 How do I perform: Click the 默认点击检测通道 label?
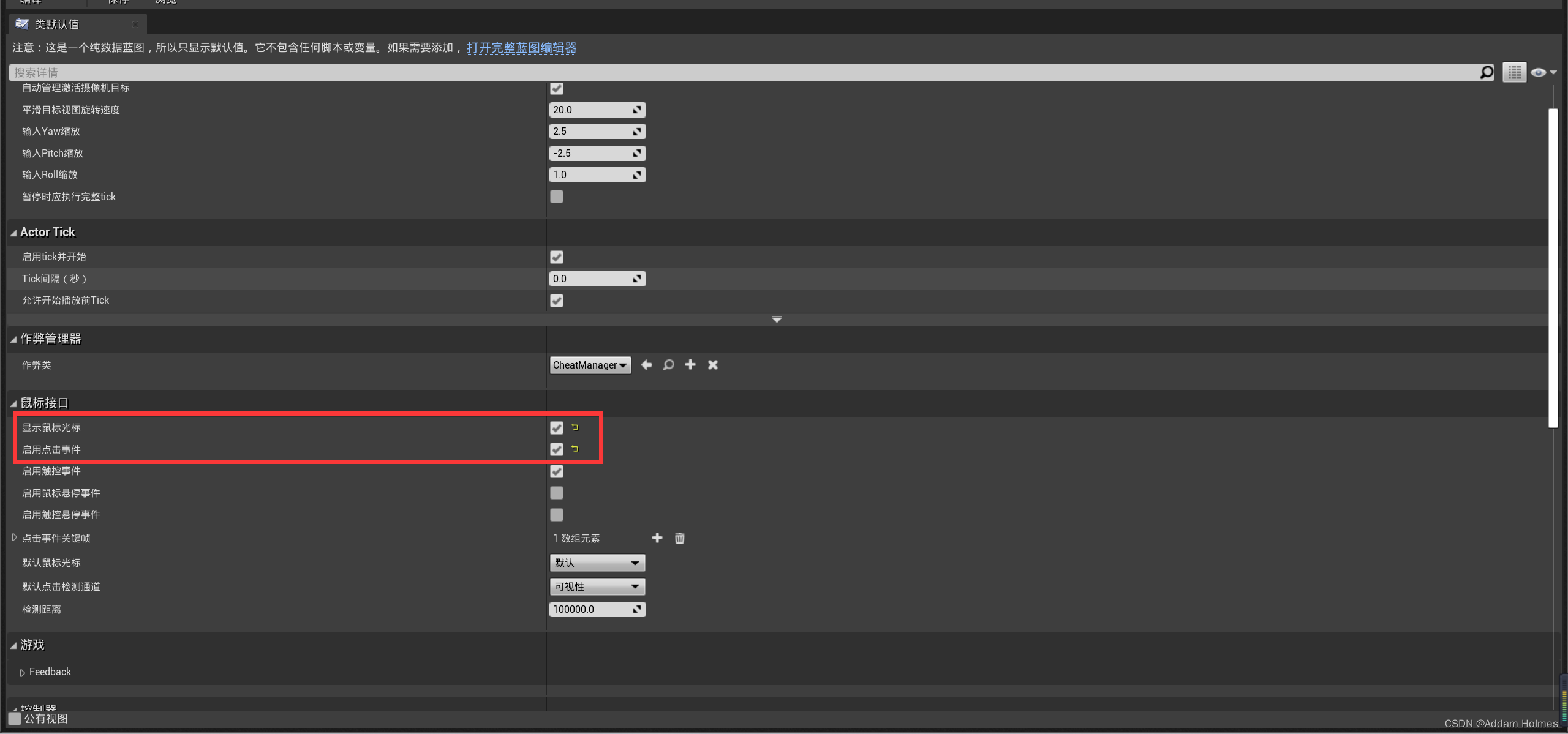[61, 586]
